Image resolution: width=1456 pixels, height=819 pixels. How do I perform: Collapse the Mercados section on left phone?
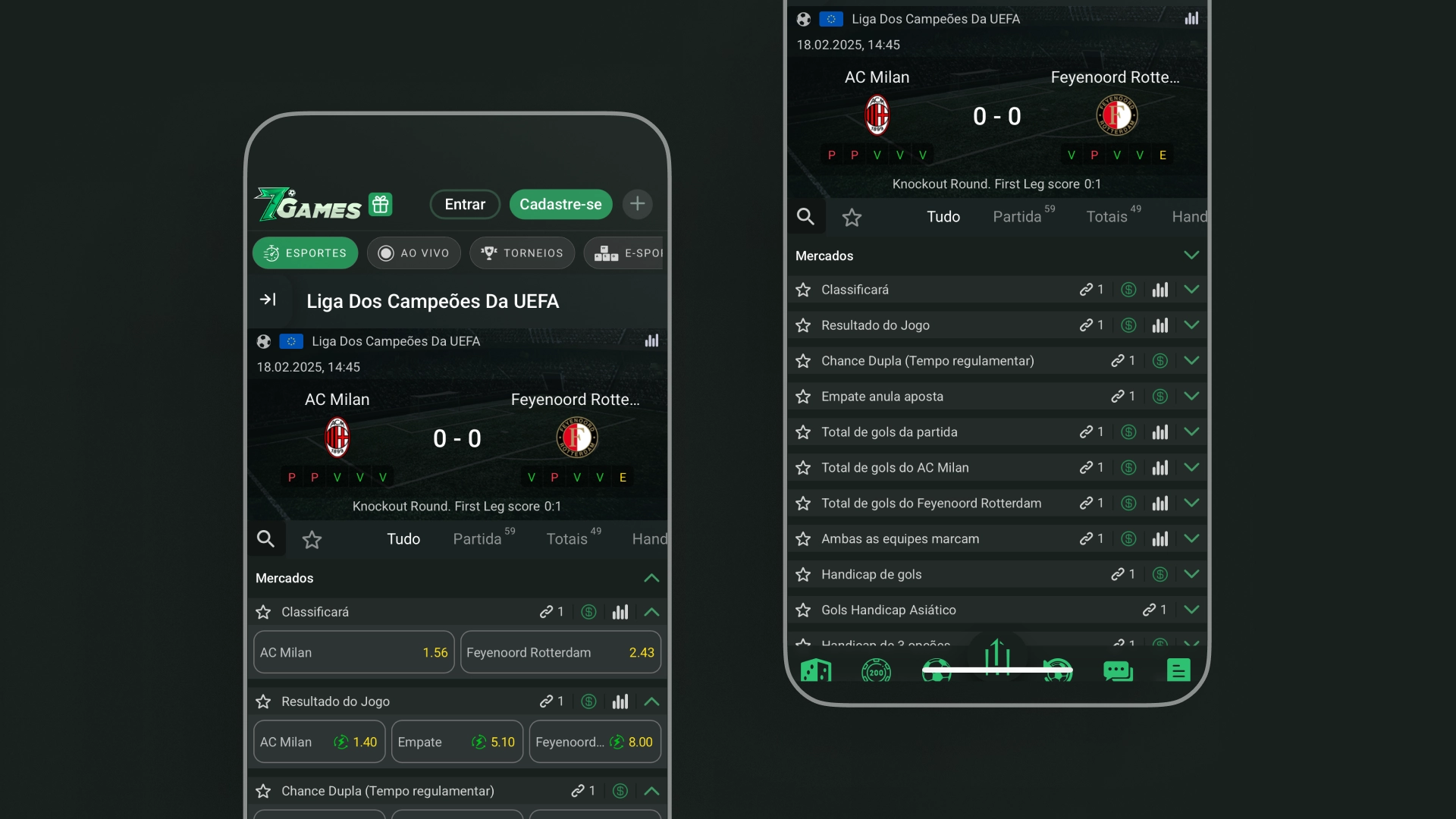[651, 578]
